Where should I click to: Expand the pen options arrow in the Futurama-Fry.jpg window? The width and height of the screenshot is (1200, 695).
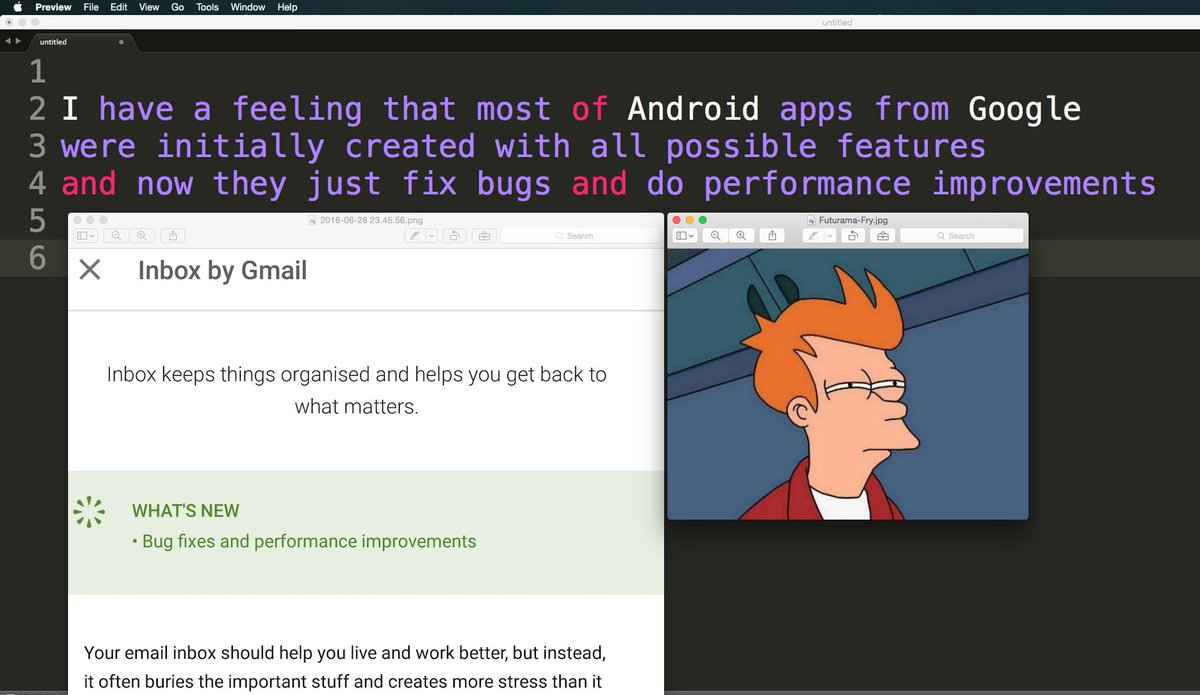tap(830, 236)
